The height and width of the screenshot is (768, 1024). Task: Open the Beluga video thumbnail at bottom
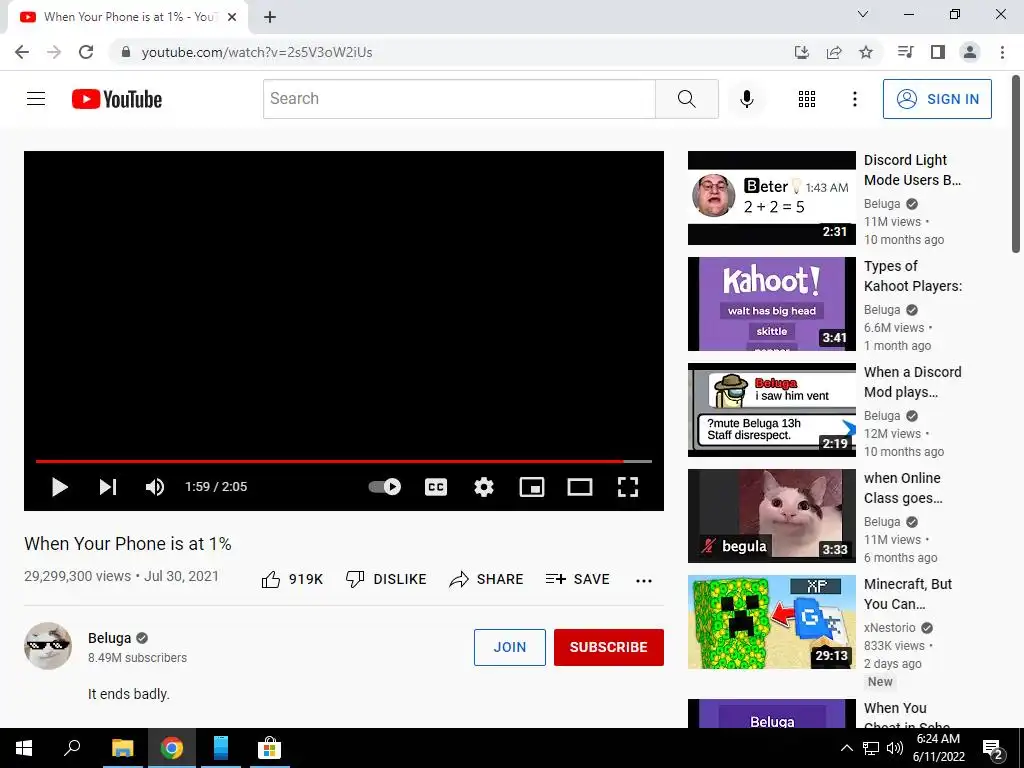click(771, 714)
